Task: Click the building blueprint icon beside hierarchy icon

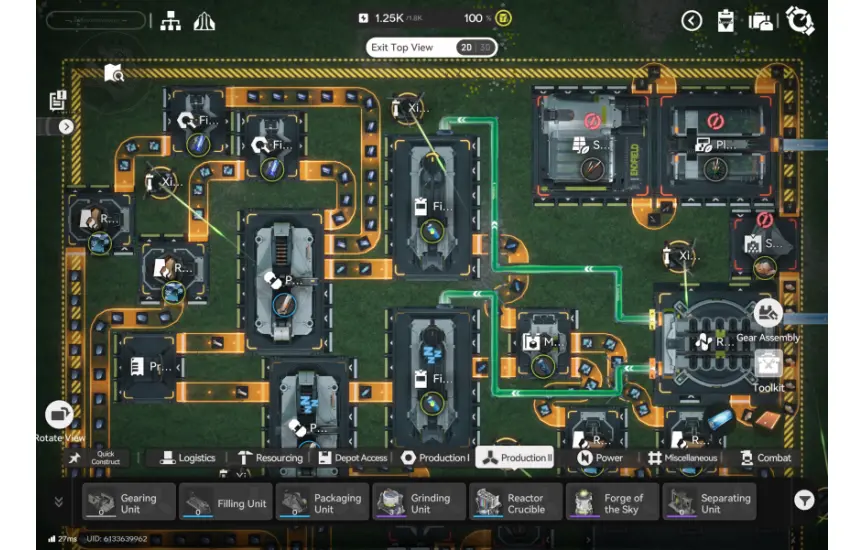Action: pos(204,22)
